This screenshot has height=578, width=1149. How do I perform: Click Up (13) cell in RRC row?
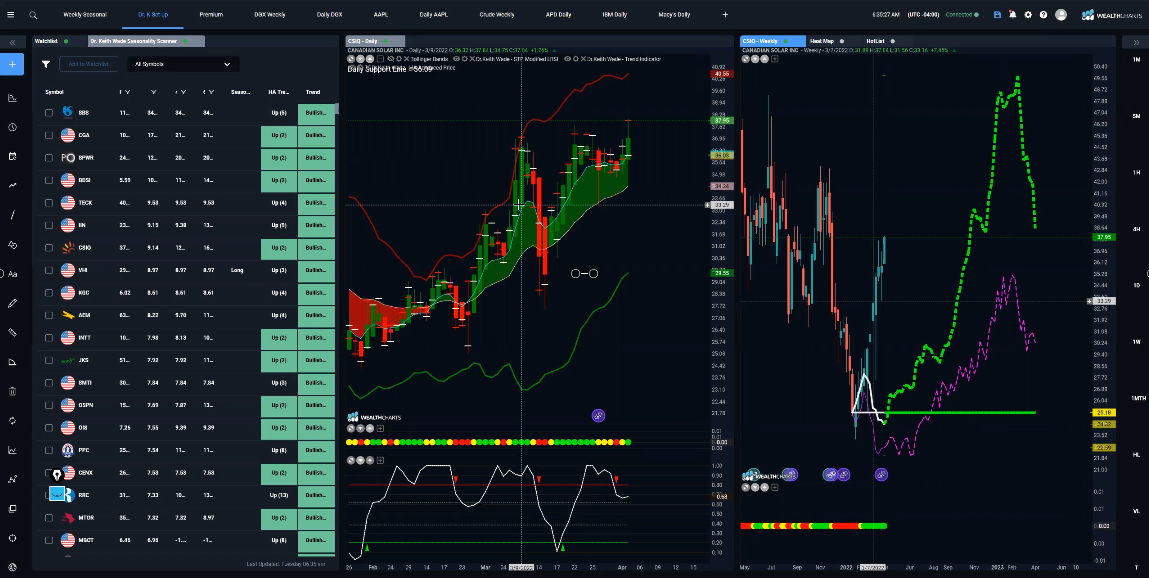[278, 495]
